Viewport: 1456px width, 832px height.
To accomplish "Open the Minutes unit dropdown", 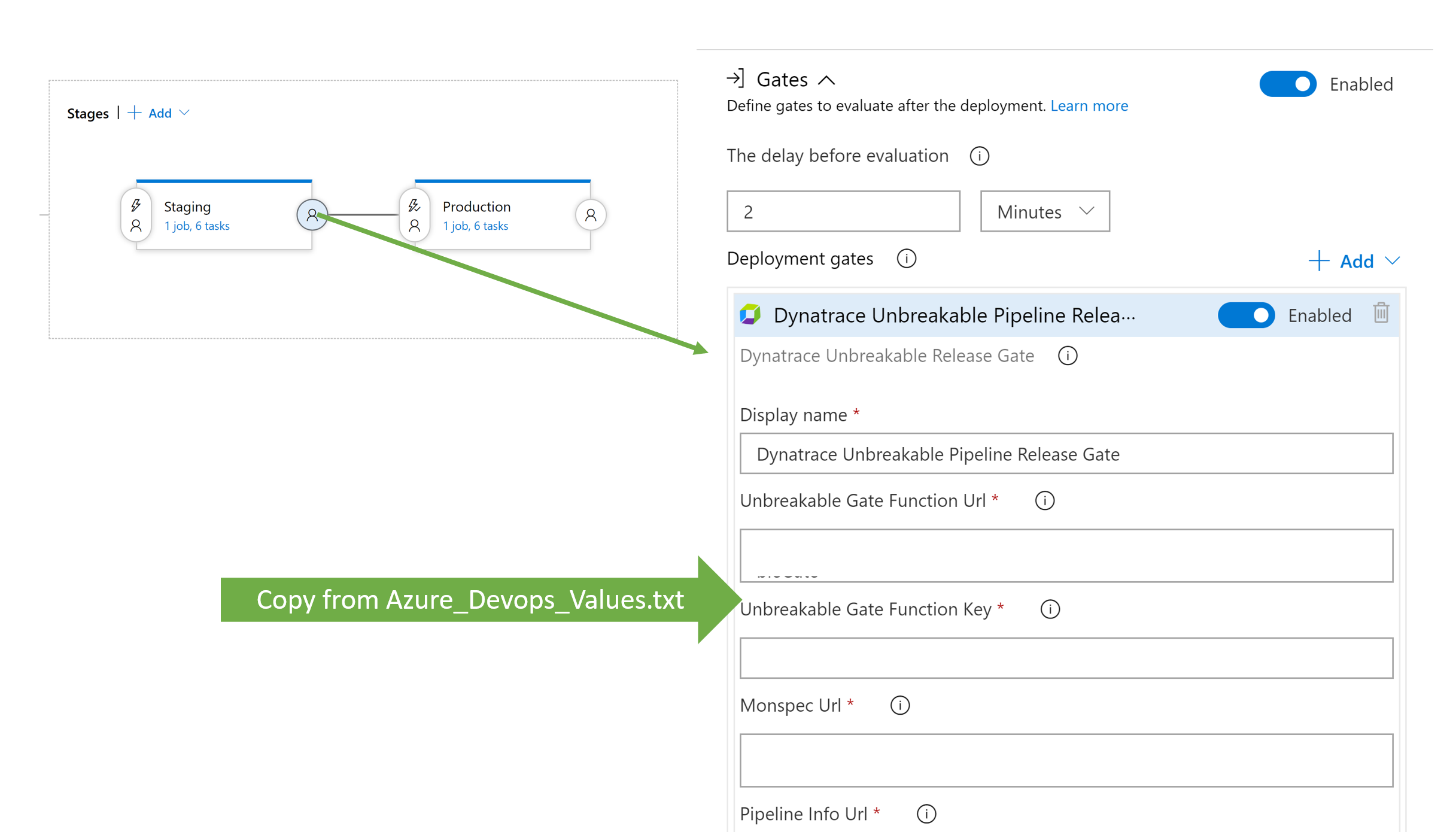I will [1044, 212].
